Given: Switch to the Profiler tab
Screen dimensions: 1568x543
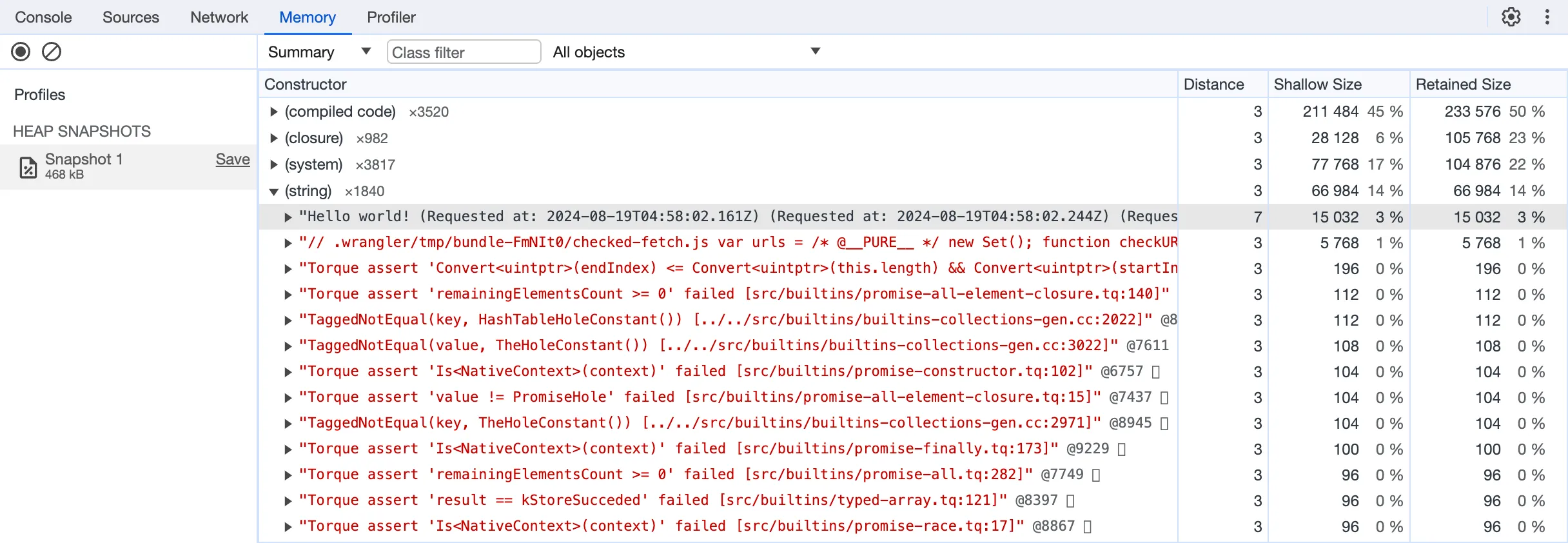Looking at the screenshot, I should [x=391, y=17].
